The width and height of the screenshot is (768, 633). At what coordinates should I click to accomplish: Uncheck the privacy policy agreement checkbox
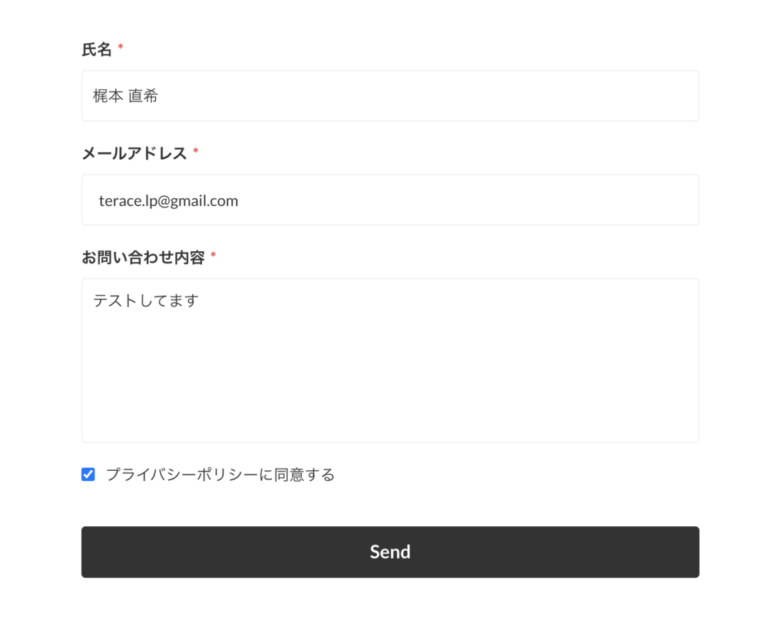(x=88, y=474)
